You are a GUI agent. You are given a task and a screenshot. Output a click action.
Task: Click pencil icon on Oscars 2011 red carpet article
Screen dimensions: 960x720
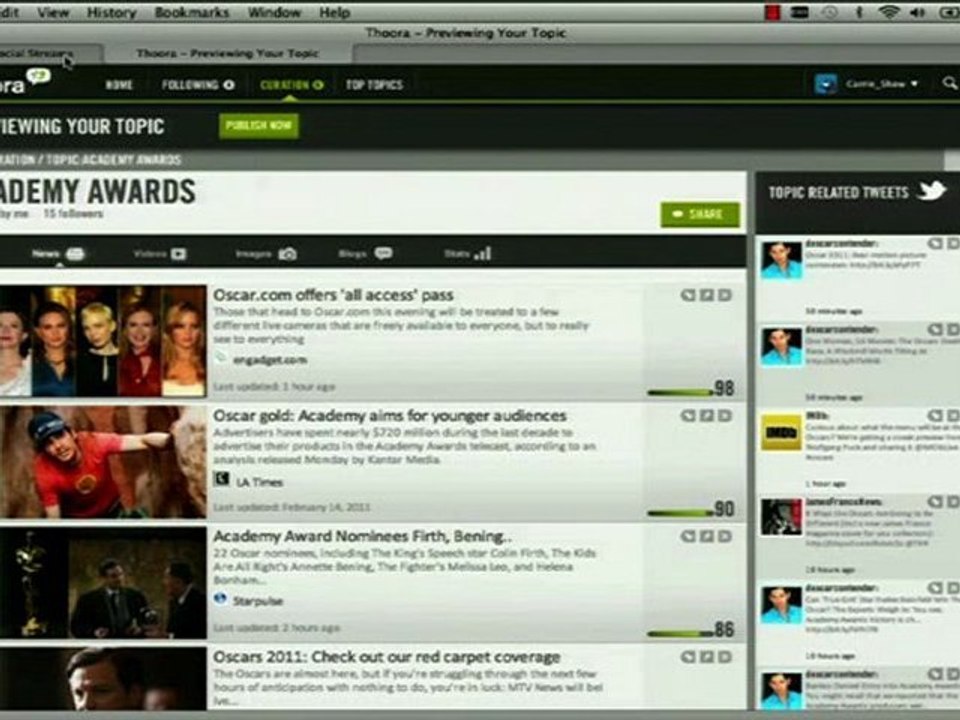pyautogui.click(x=707, y=657)
